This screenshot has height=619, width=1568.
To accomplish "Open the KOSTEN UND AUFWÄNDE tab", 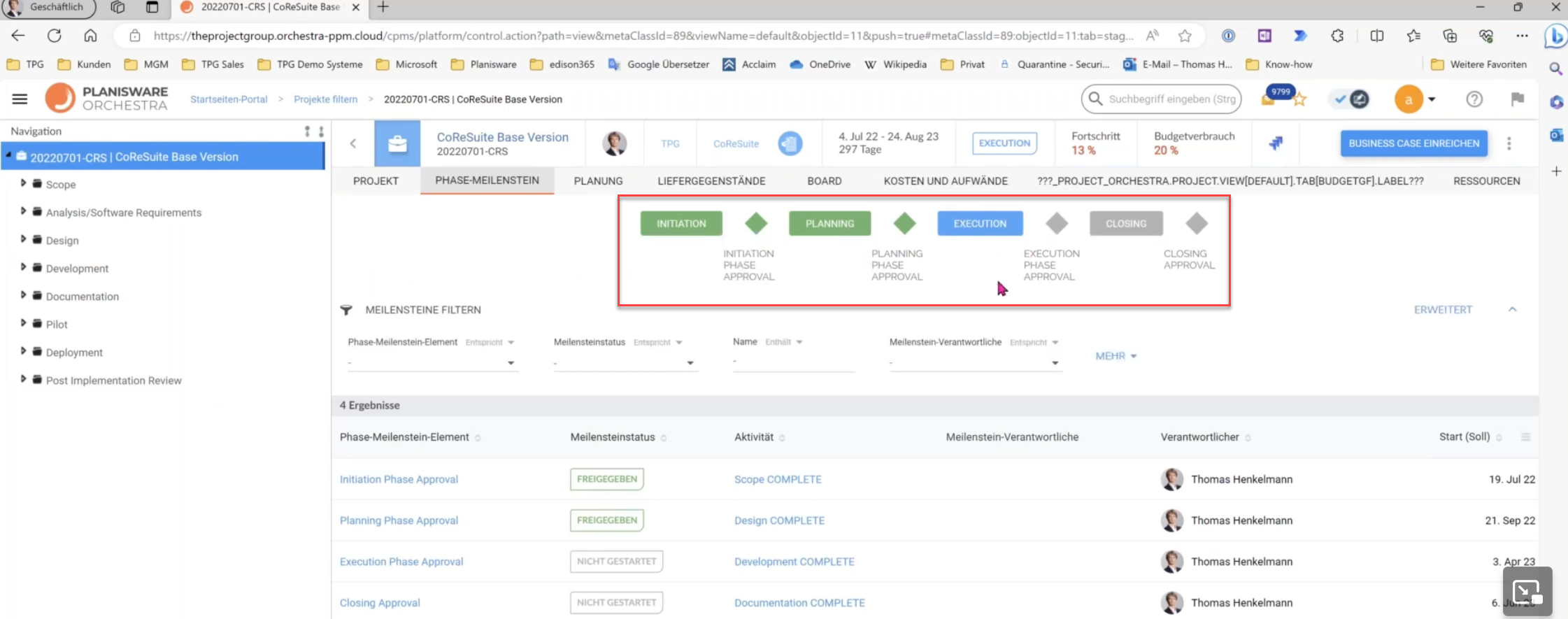I will [x=945, y=180].
